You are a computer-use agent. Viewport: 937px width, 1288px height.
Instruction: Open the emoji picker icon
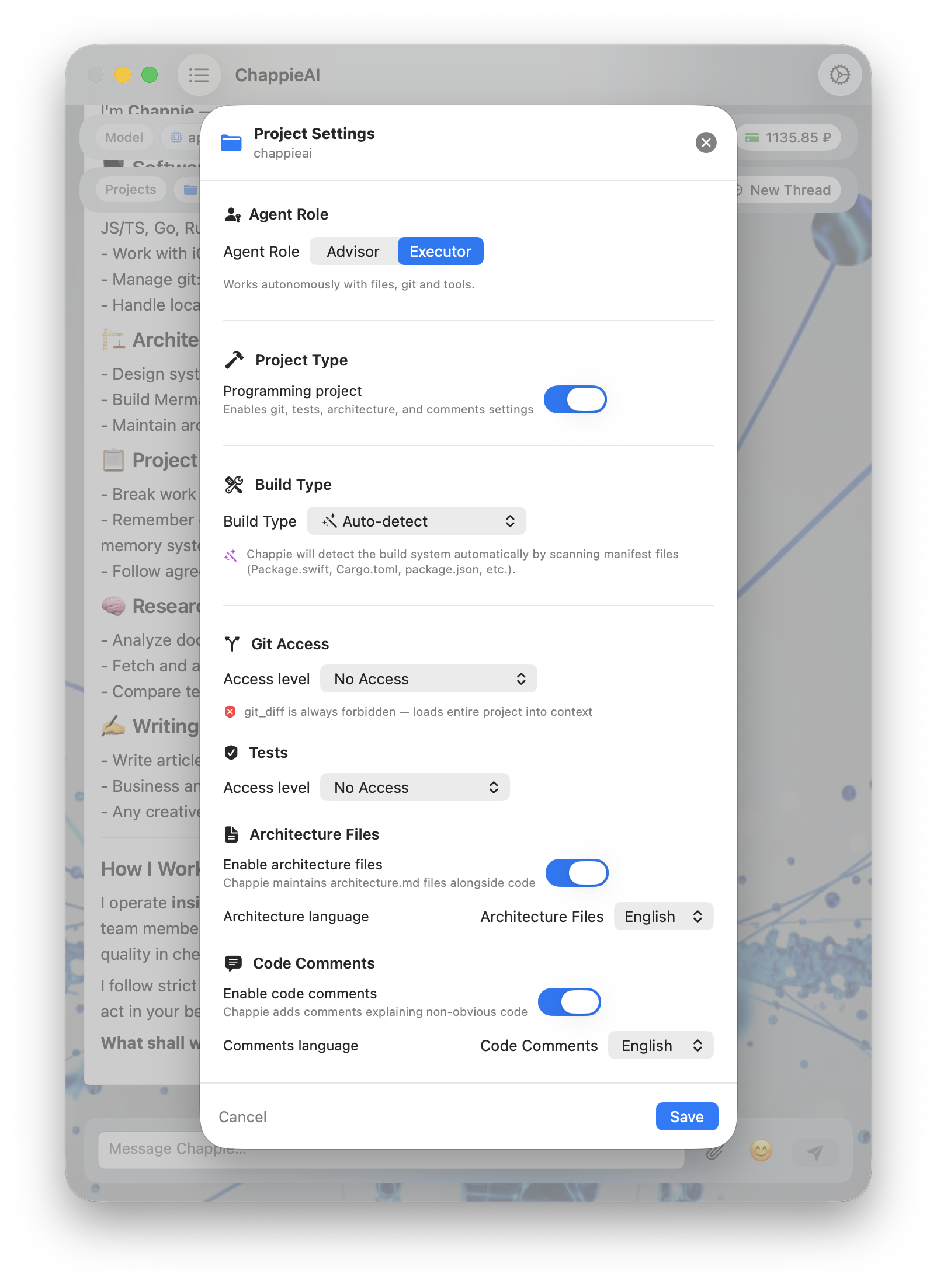(x=761, y=1151)
